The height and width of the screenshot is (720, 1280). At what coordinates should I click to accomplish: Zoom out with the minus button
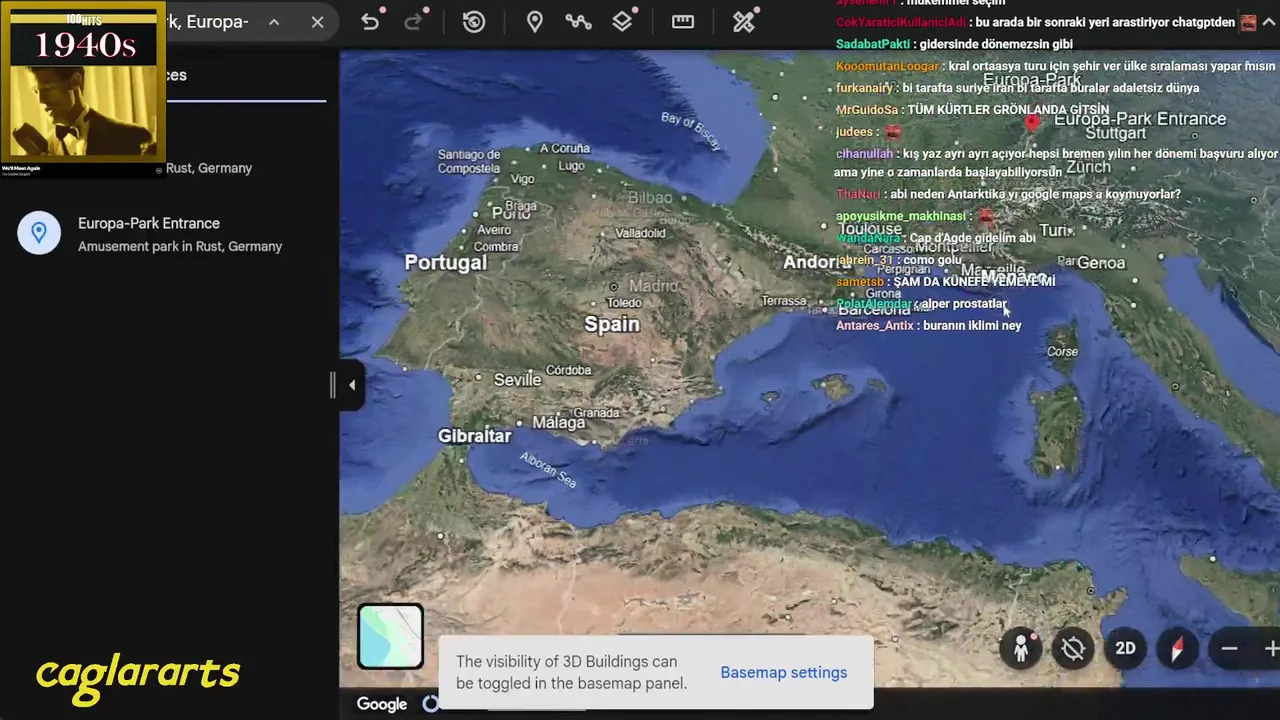[x=1230, y=649]
